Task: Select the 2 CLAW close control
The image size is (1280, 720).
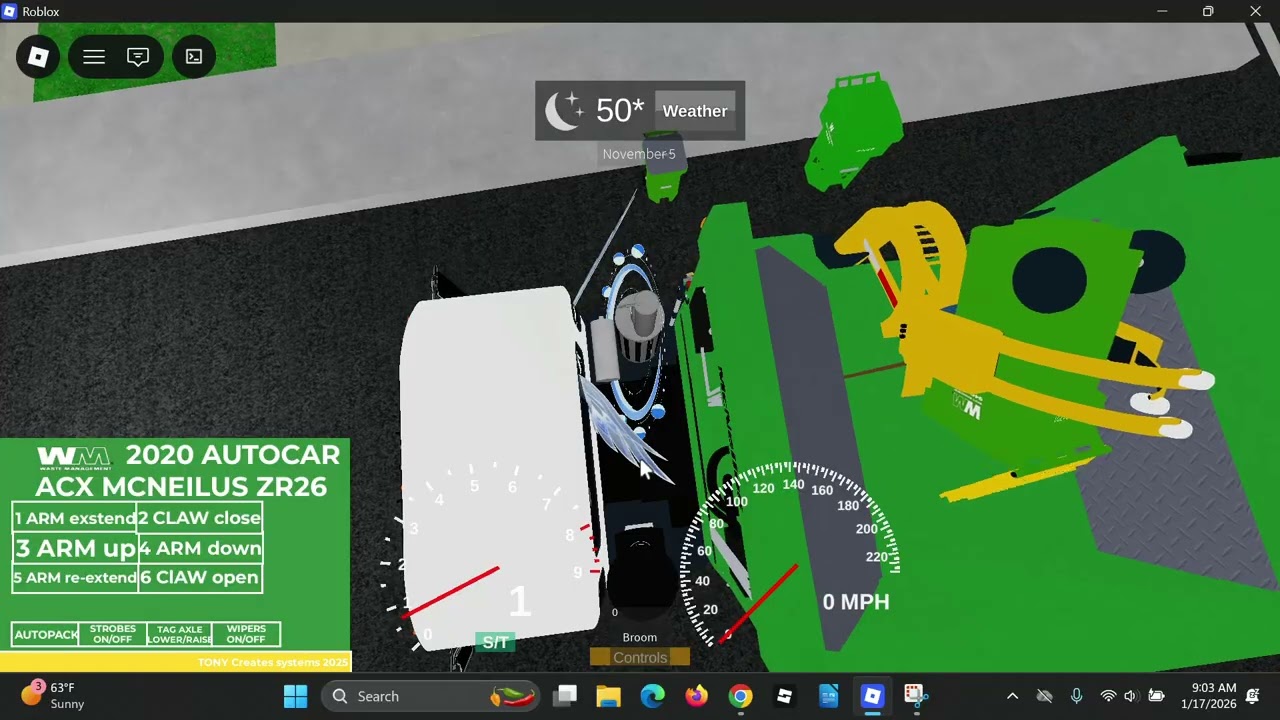Action: click(200, 518)
